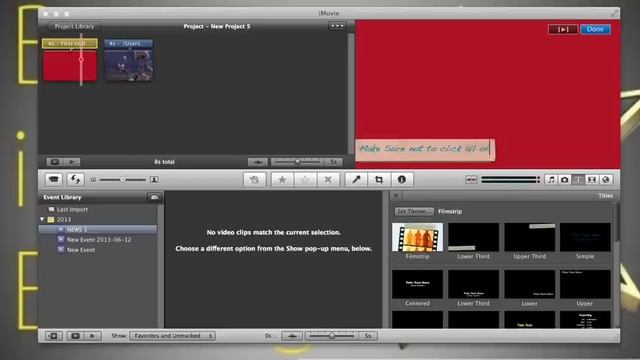Choose the Filmstrip title style

[417, 237]
